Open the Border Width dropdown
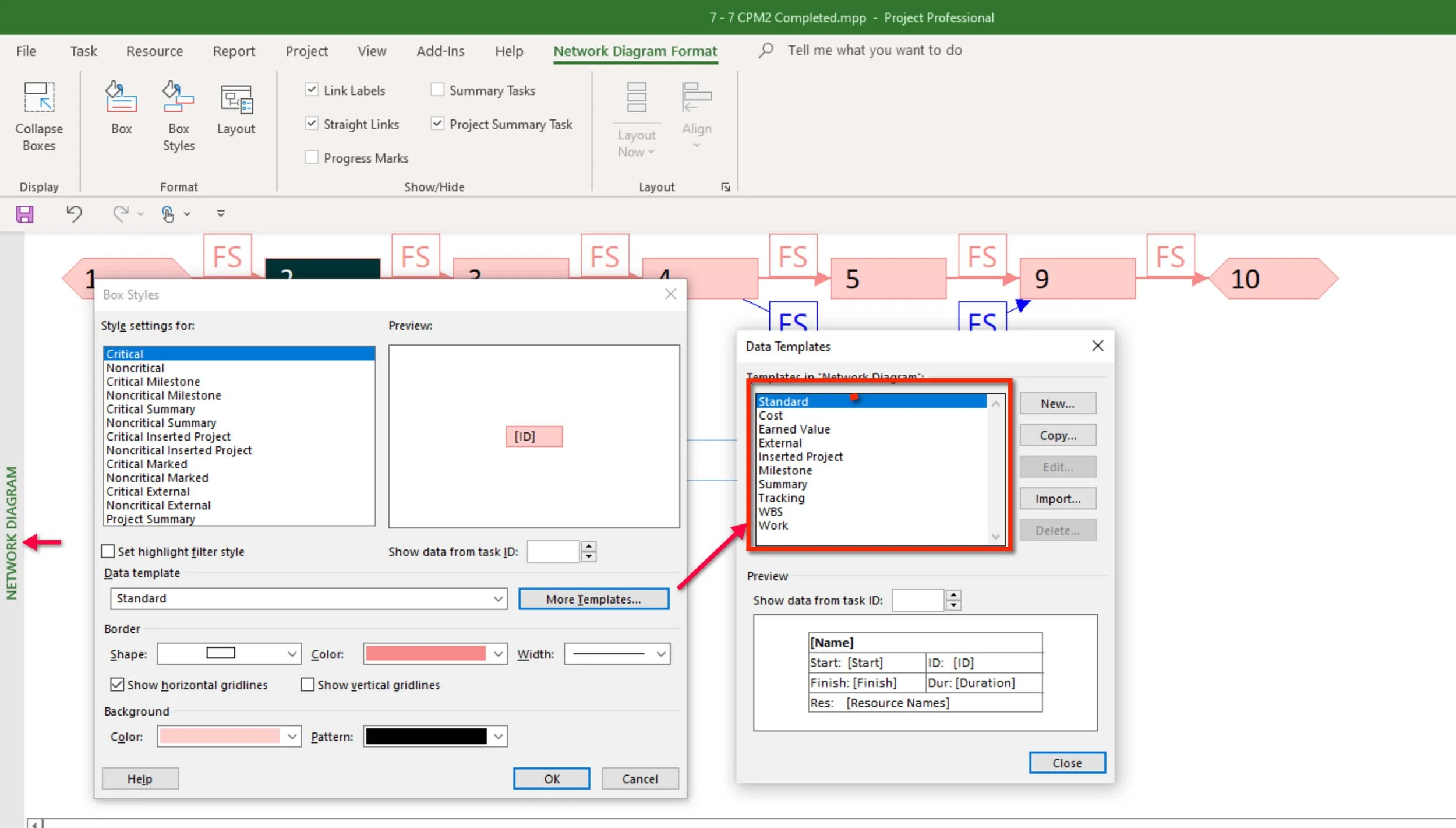Viewport: 1456px width, 828px height. tap(617, 654)
